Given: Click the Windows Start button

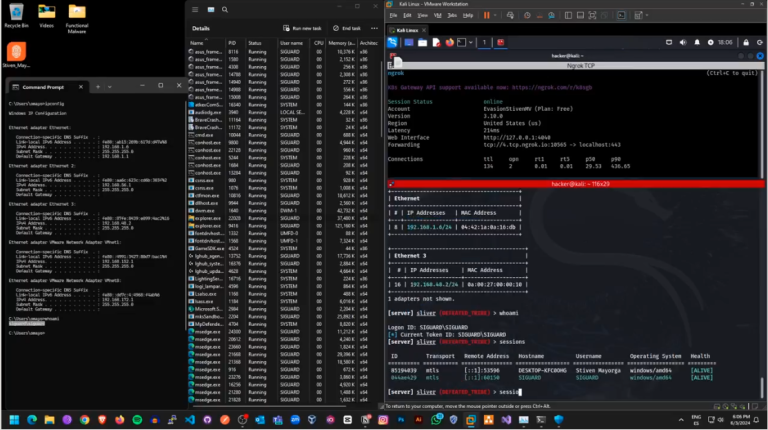Looking at the screenshot, I should click(14, 420).
